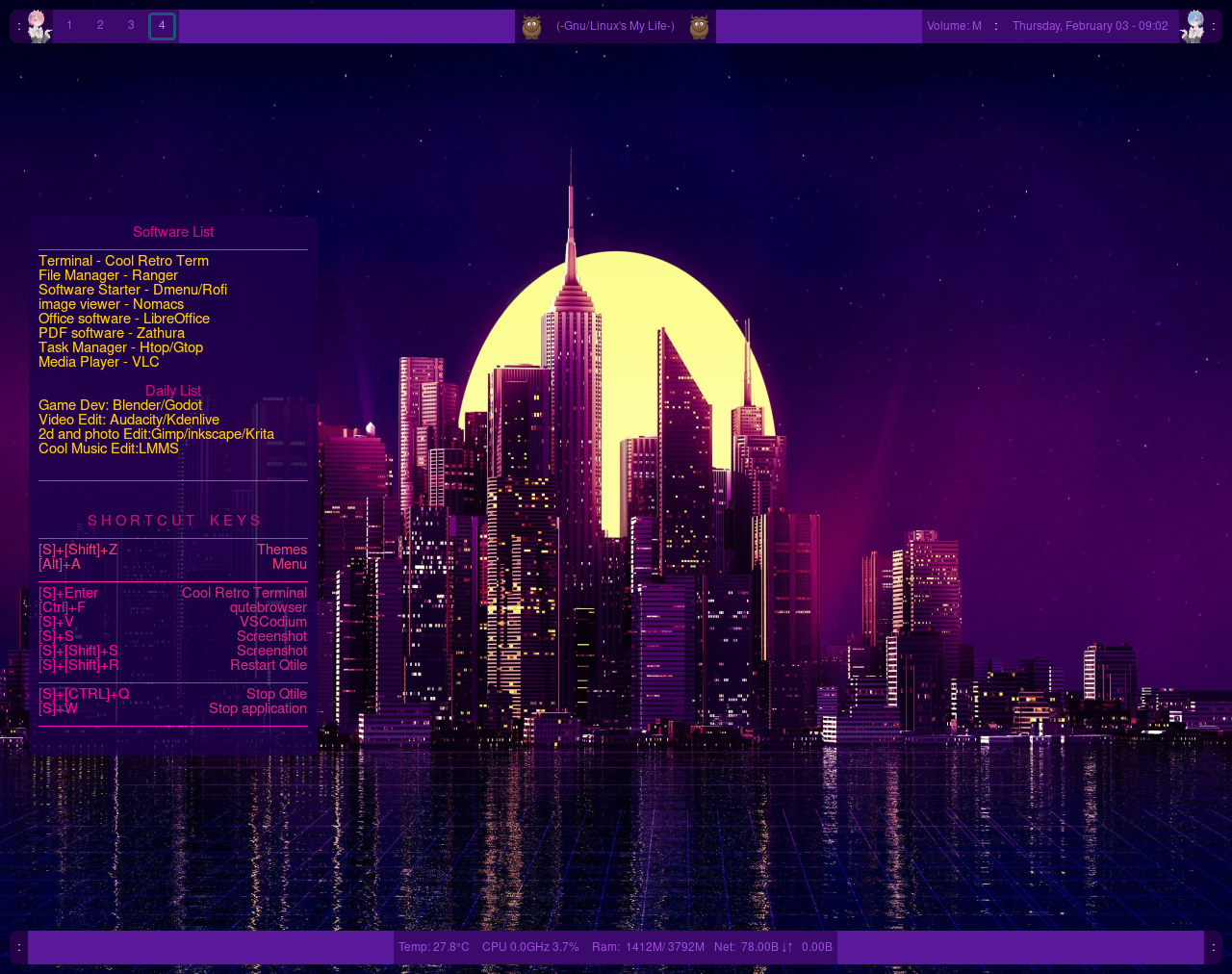Select the "Software Starter - Dmenu/Rofi" line
The height and width of the screenshot is (974, 1232).
tap(133, 290)
